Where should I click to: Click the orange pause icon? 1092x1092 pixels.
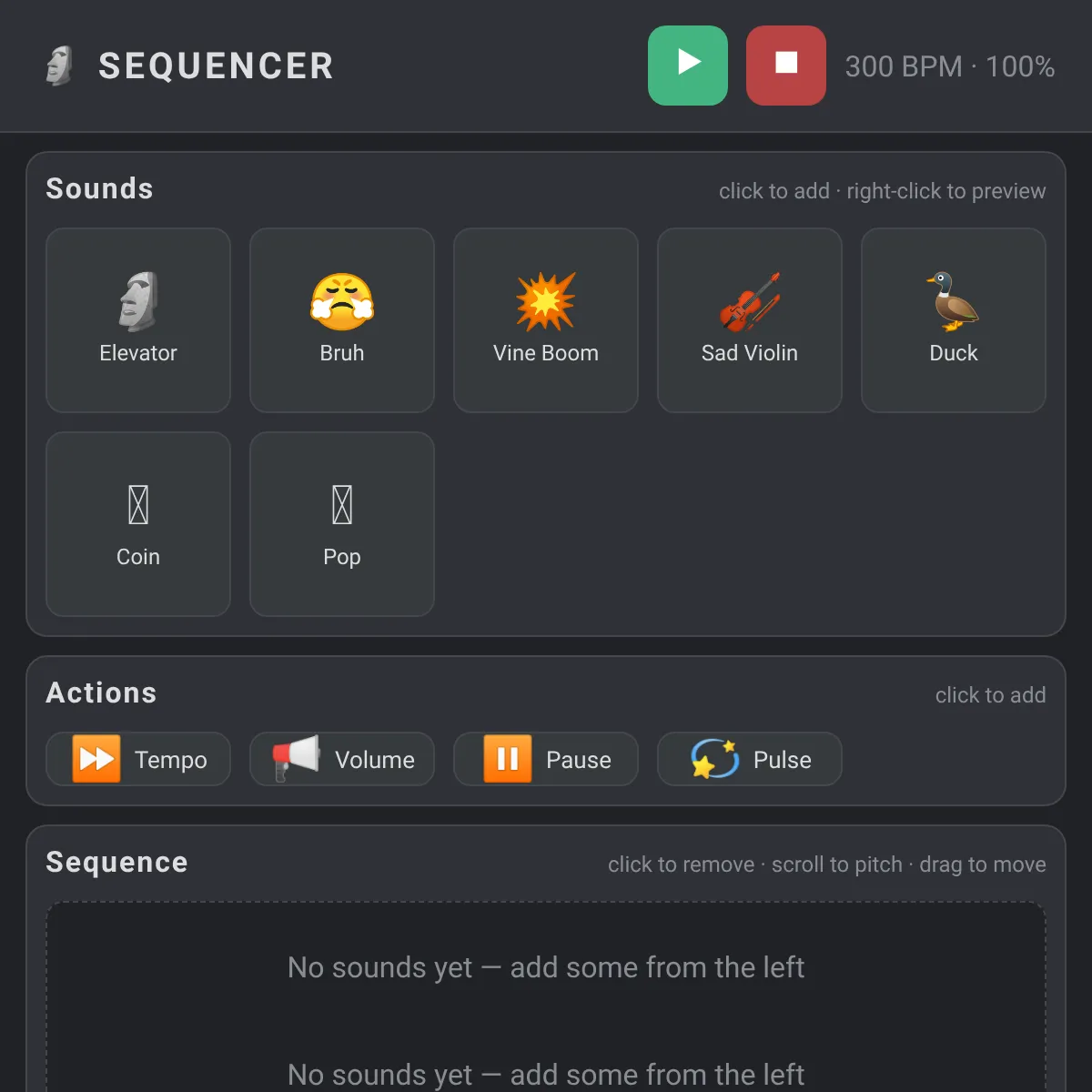[507, 759]
